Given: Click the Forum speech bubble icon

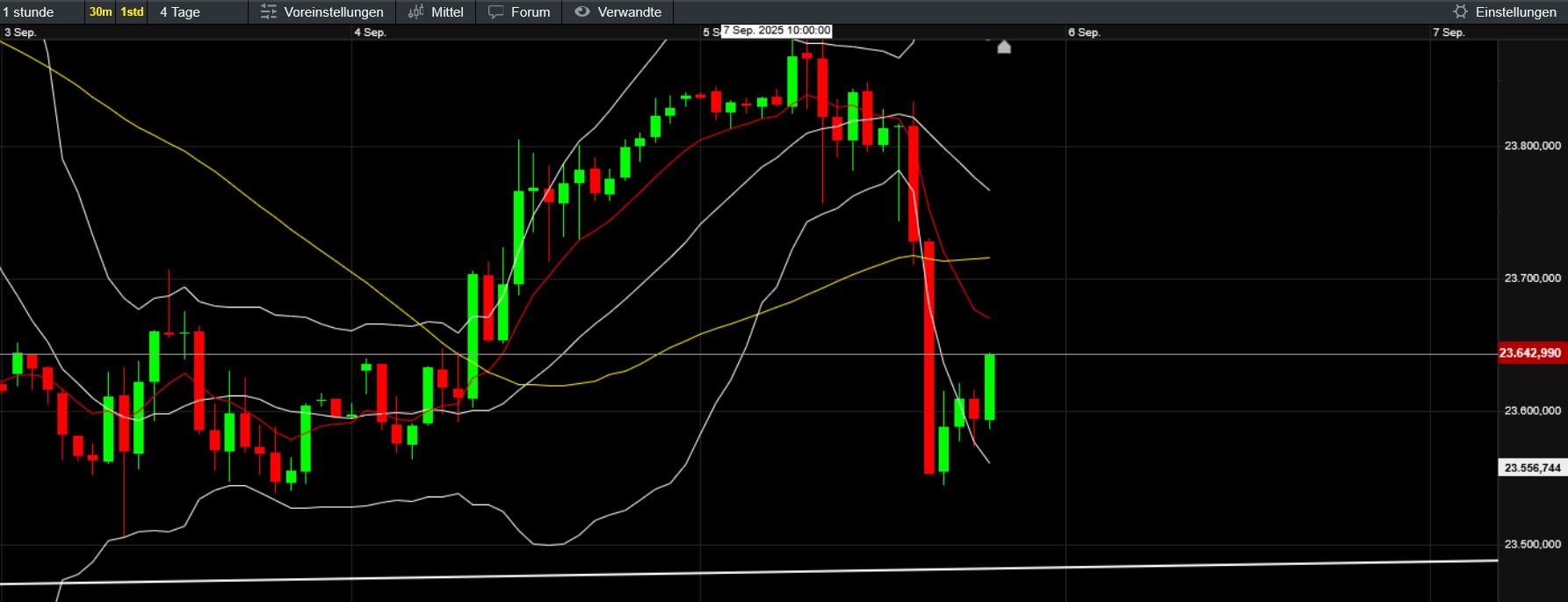Looking at the screenshot, I should click(x=496, y=12).
